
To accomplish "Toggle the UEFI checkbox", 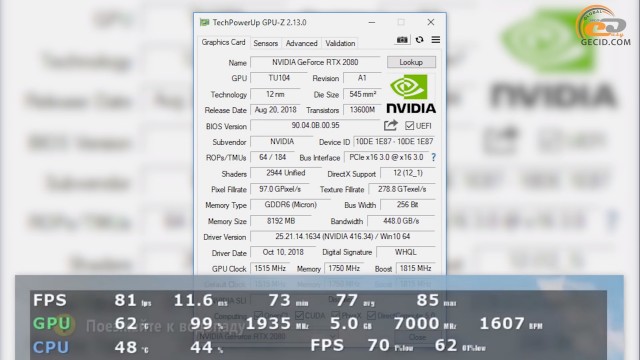I will coord(409,126).
